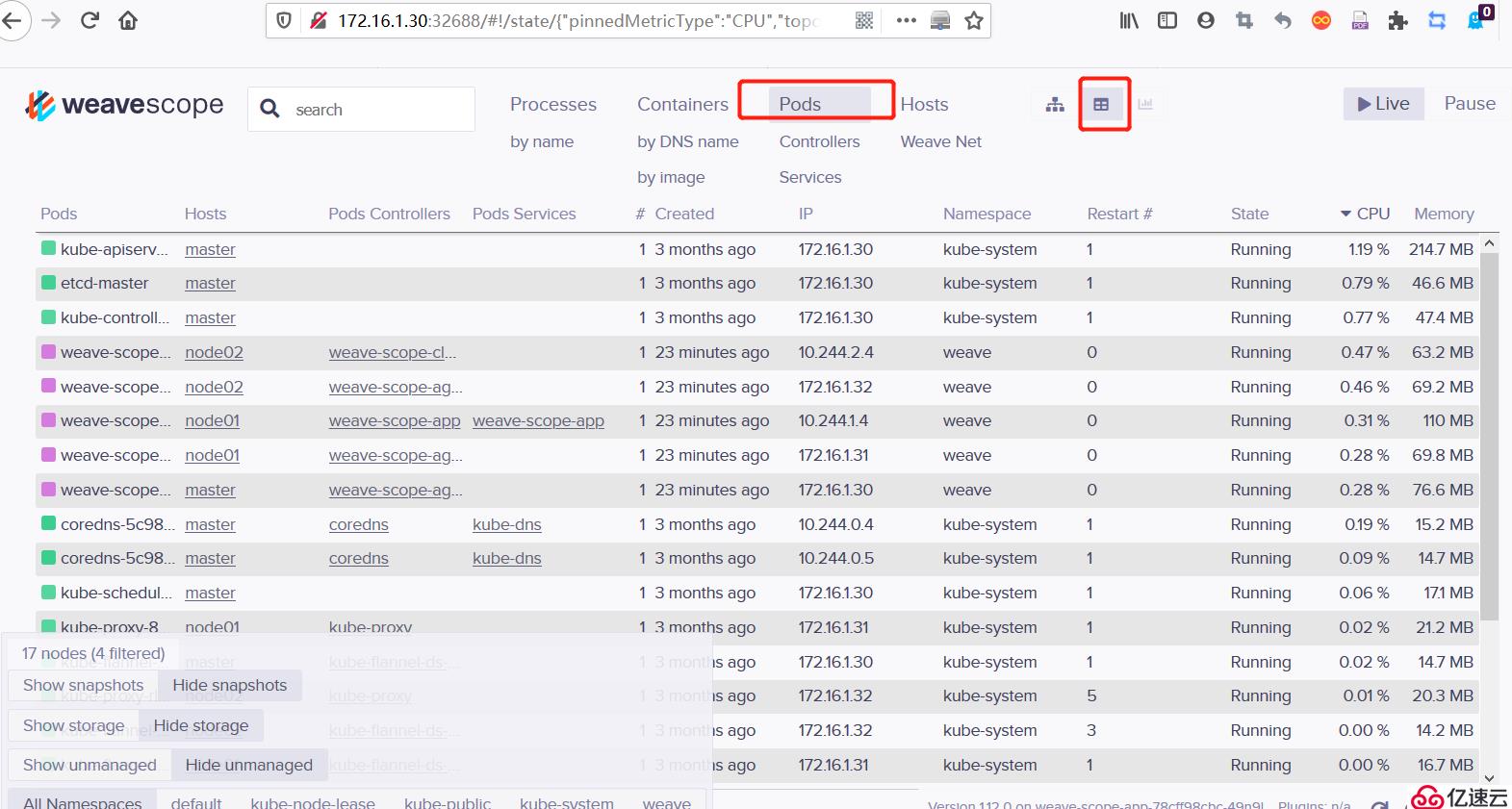This screenshot has width=1512, height=809.
Task: View insecure connection lock icon info
Action: click(x=318, y=20)
